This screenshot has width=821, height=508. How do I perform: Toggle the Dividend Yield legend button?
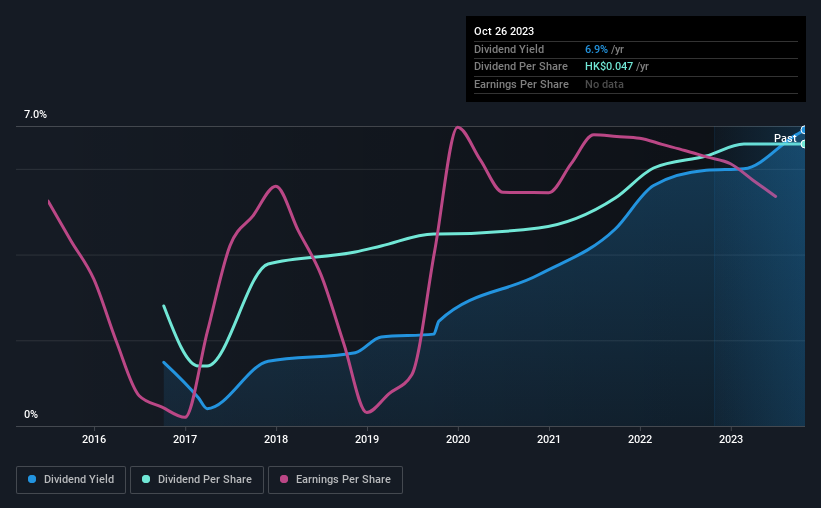(71, 480)
